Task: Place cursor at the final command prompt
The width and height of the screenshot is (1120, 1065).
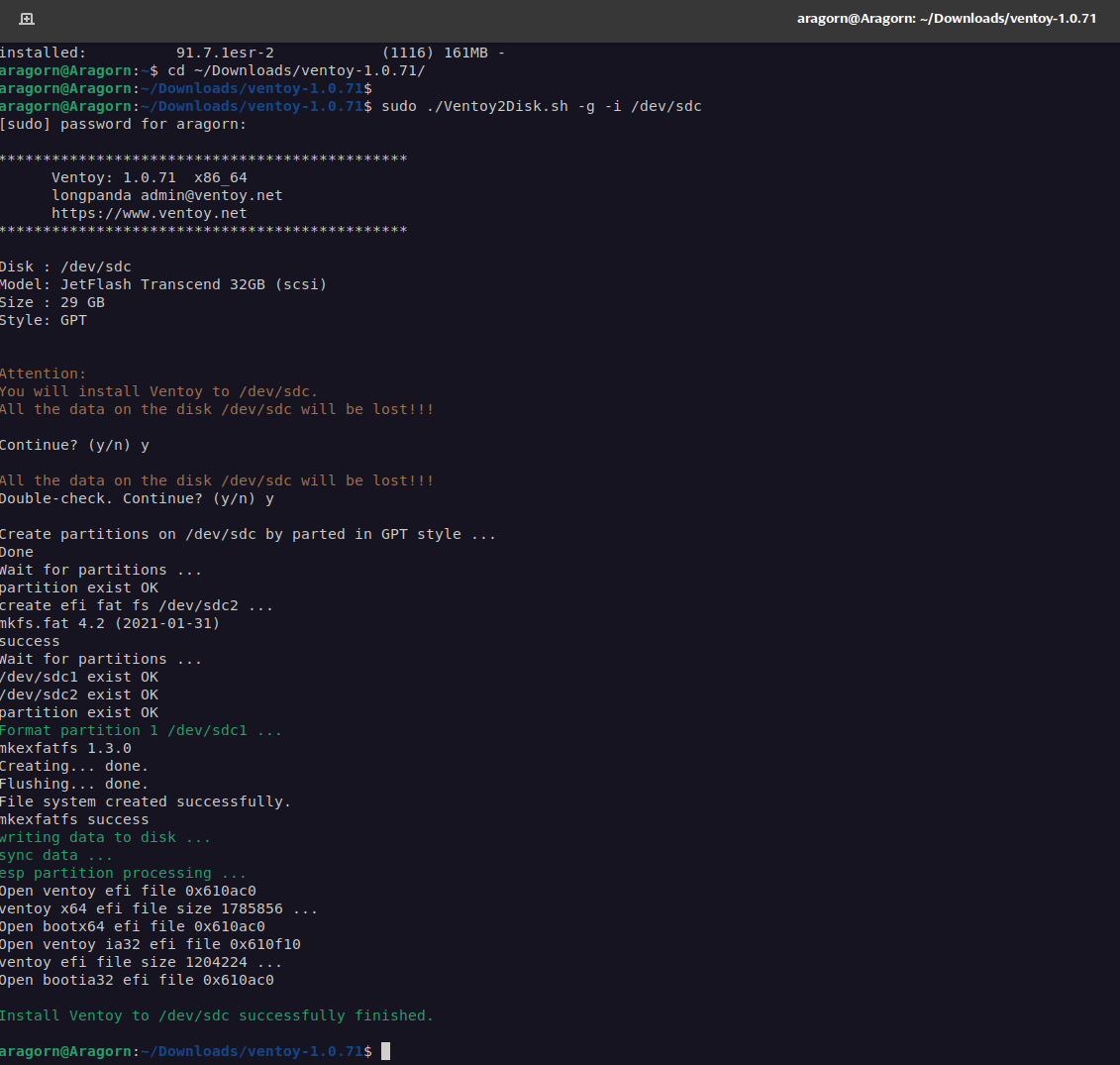Action: coord(385,1051)
